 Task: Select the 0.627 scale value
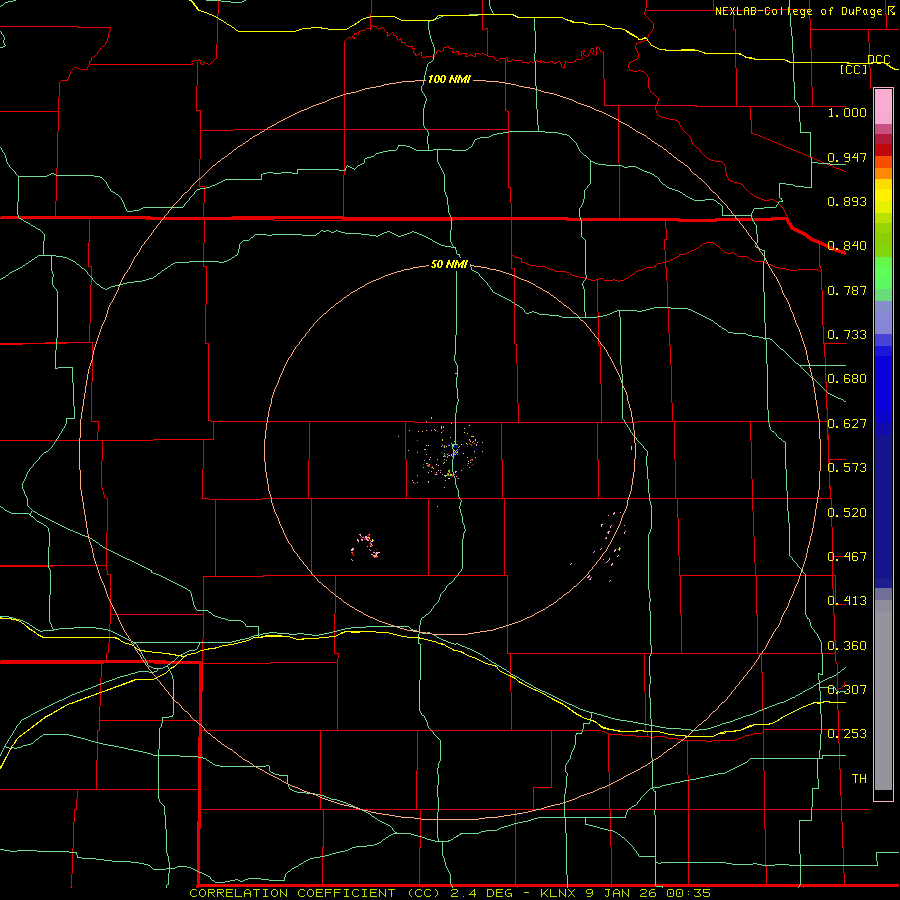tap(847, 424)
